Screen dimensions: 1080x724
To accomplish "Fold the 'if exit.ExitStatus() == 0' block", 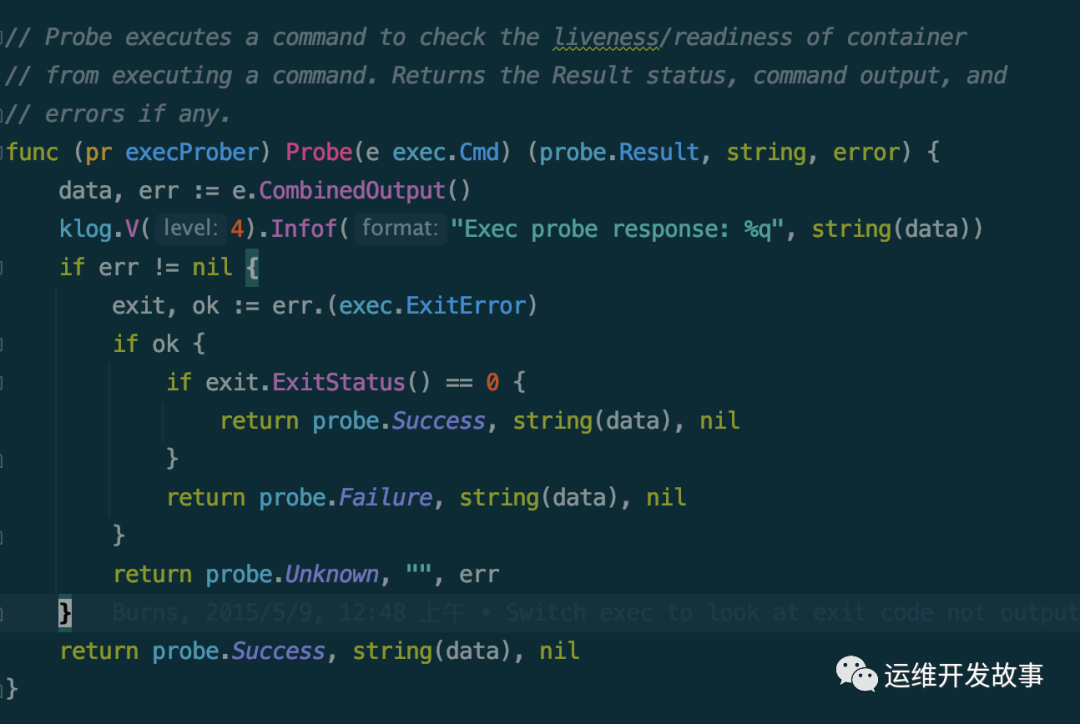I will tap(3, 382).
